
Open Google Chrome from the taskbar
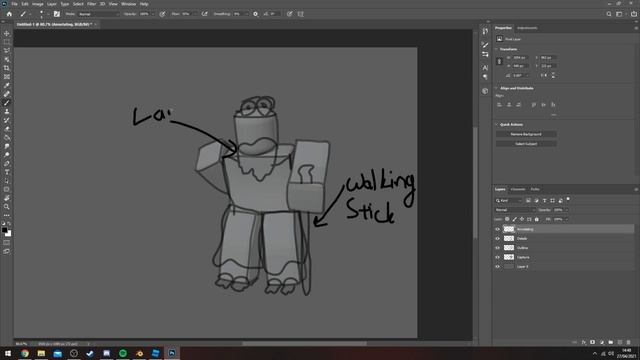[x=25, y=353]
